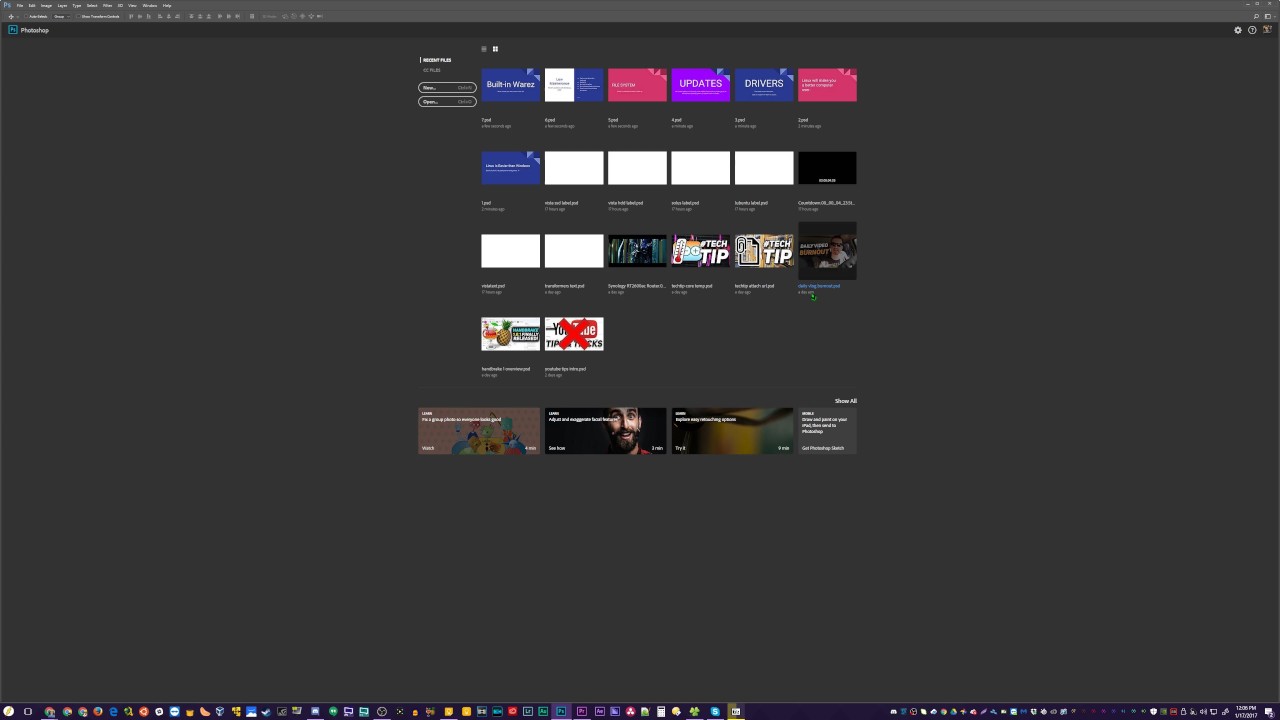Switch recent files to list view
This screenshot has height=720, width=1280.
click(x=484, y=49)
